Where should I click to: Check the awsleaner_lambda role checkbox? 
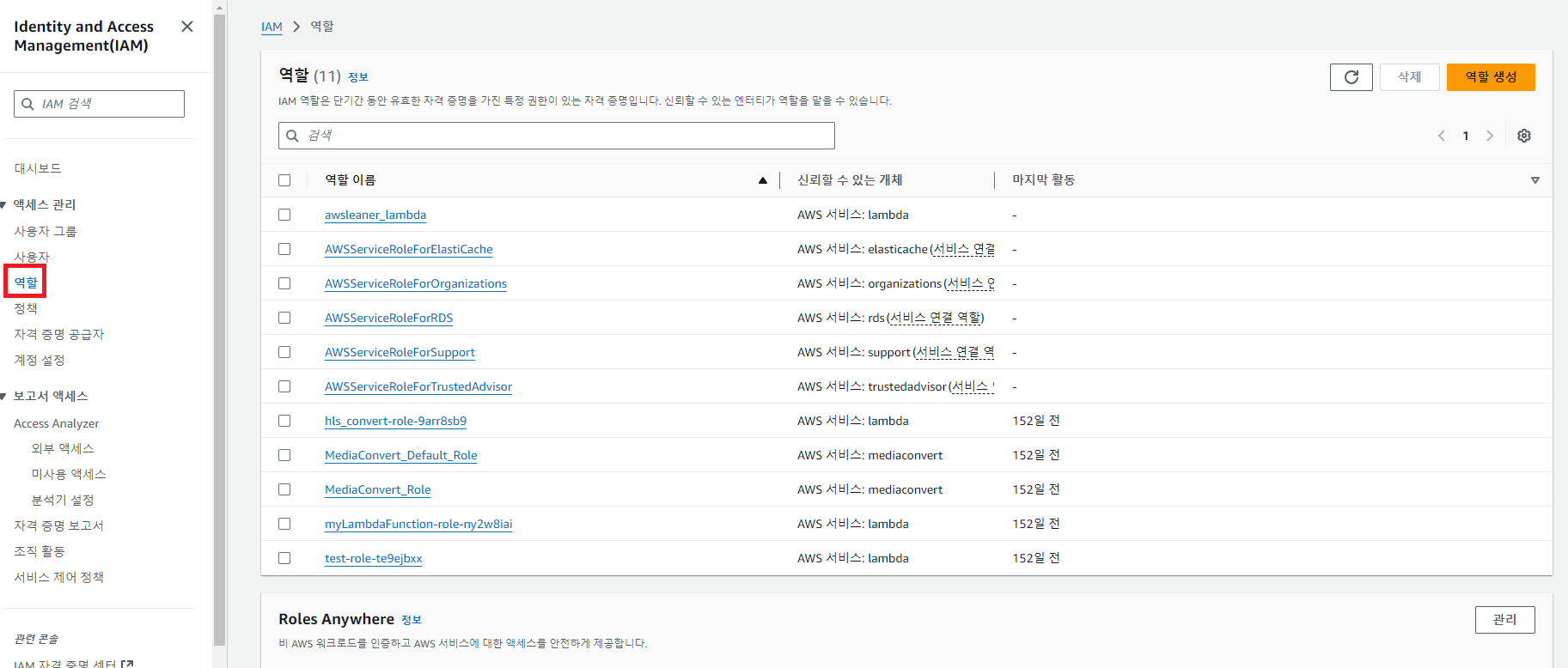[x=284, y=215]
